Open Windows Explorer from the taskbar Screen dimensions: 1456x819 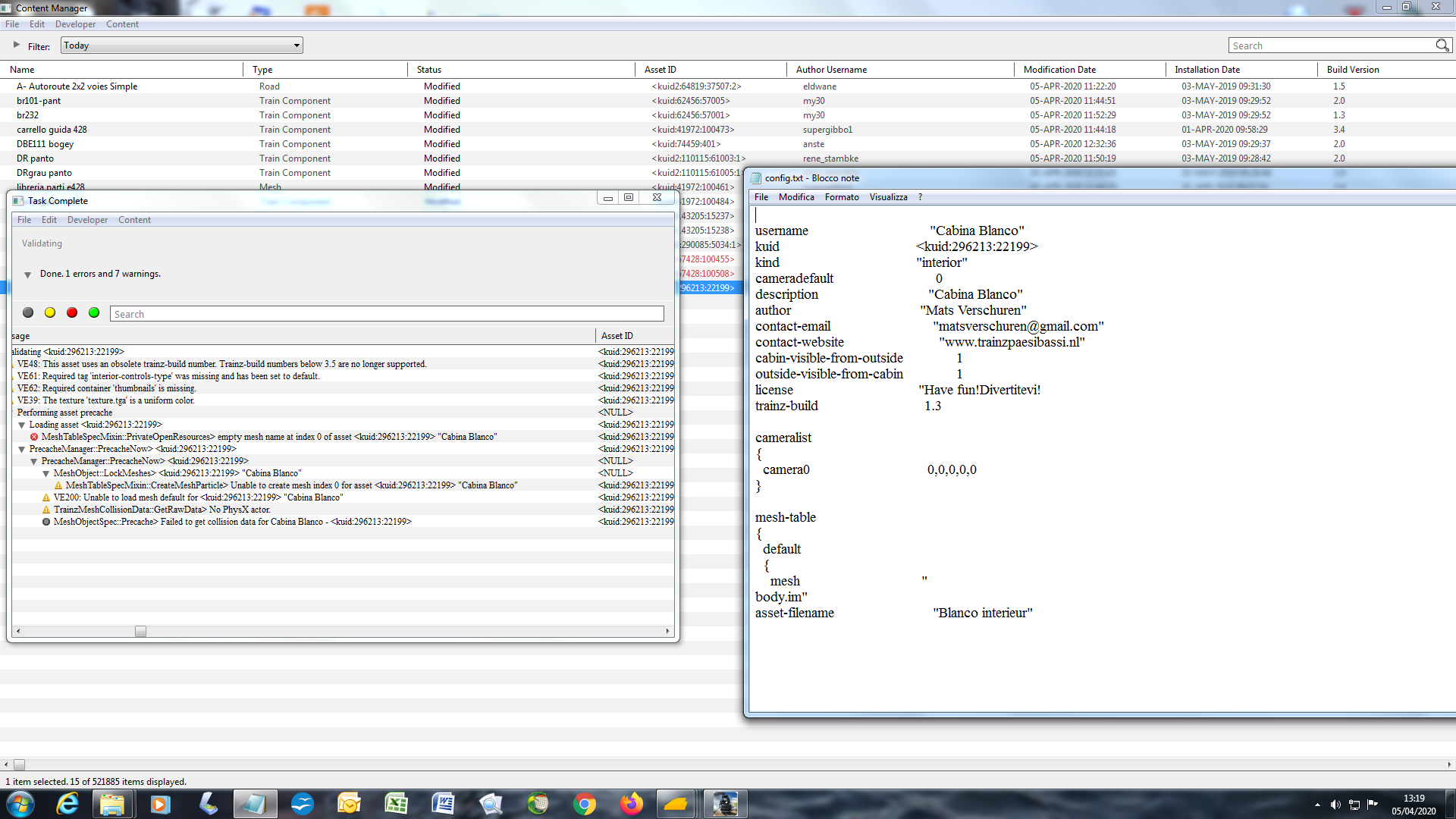pyautogui.click(x=112, y=804)
